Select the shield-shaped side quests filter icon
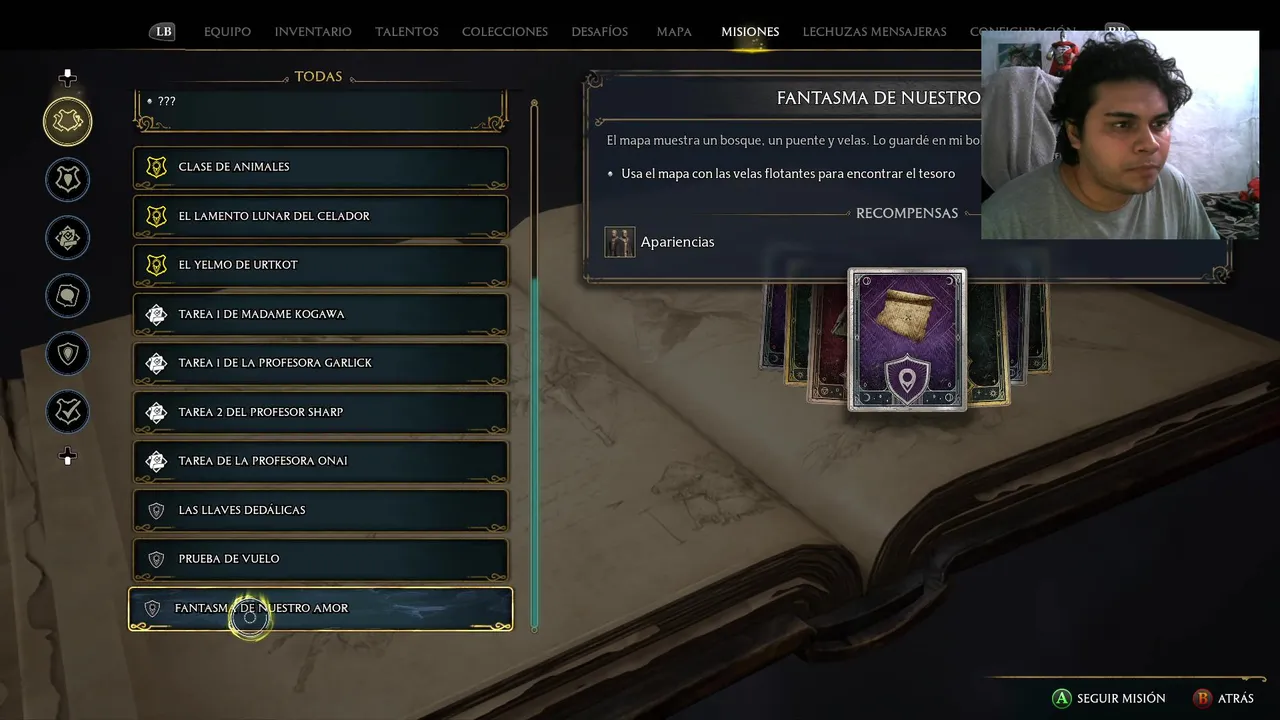The width and height of the screenshot is (1280, 720). 68,354
